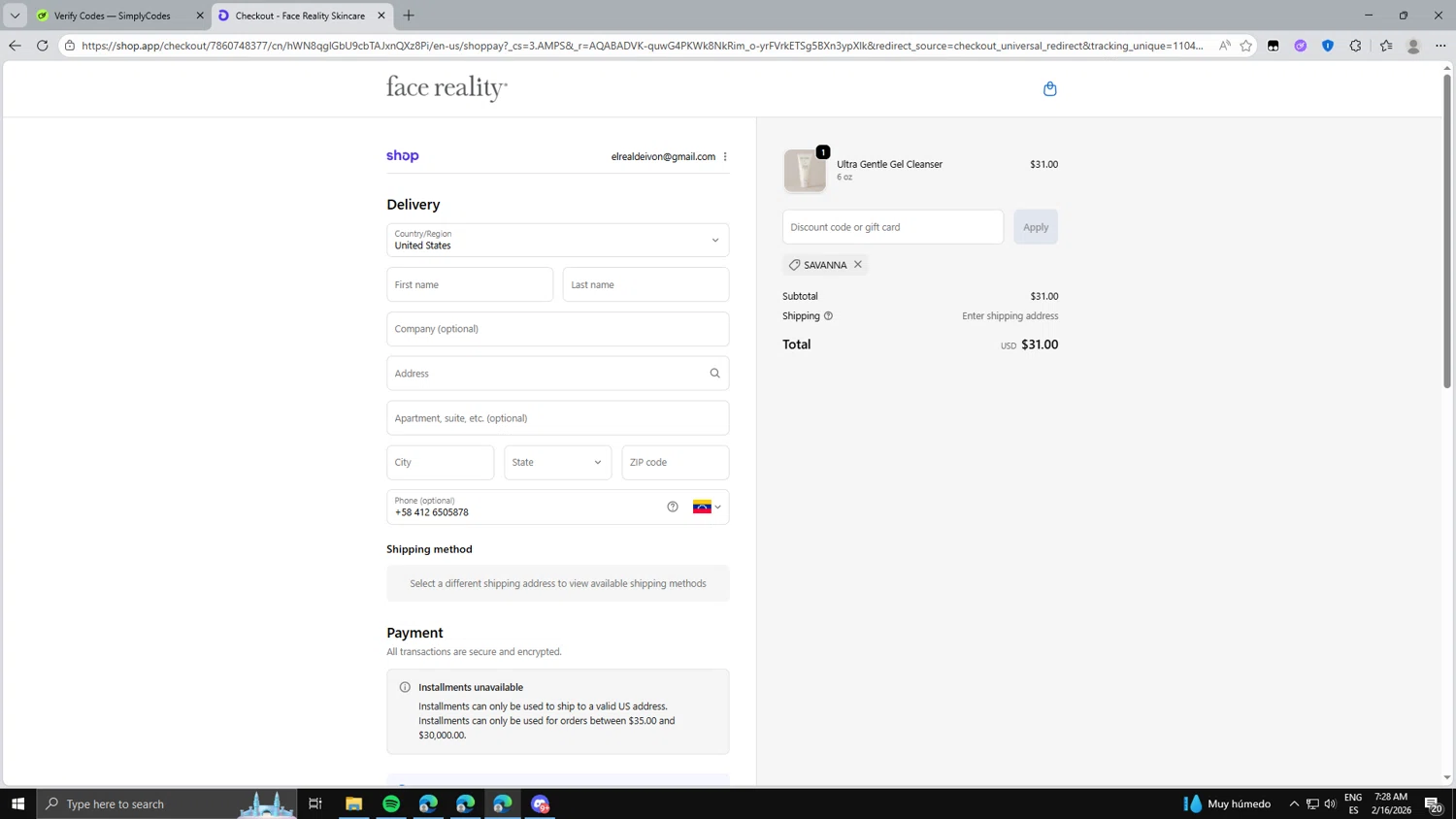The image size is (1456, 819).
Task: Open the favorites list icon
Action: point(1386,46)
